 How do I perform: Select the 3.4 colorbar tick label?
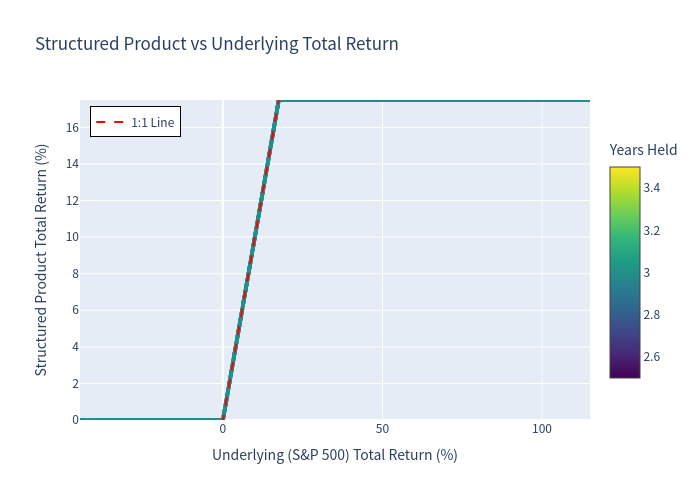coord(651,188)
